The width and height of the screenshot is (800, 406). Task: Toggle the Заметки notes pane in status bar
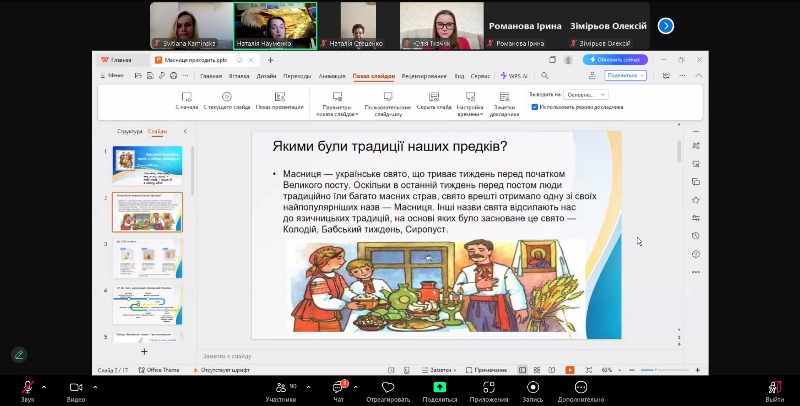pyautogui.click(x=446, y=370)
